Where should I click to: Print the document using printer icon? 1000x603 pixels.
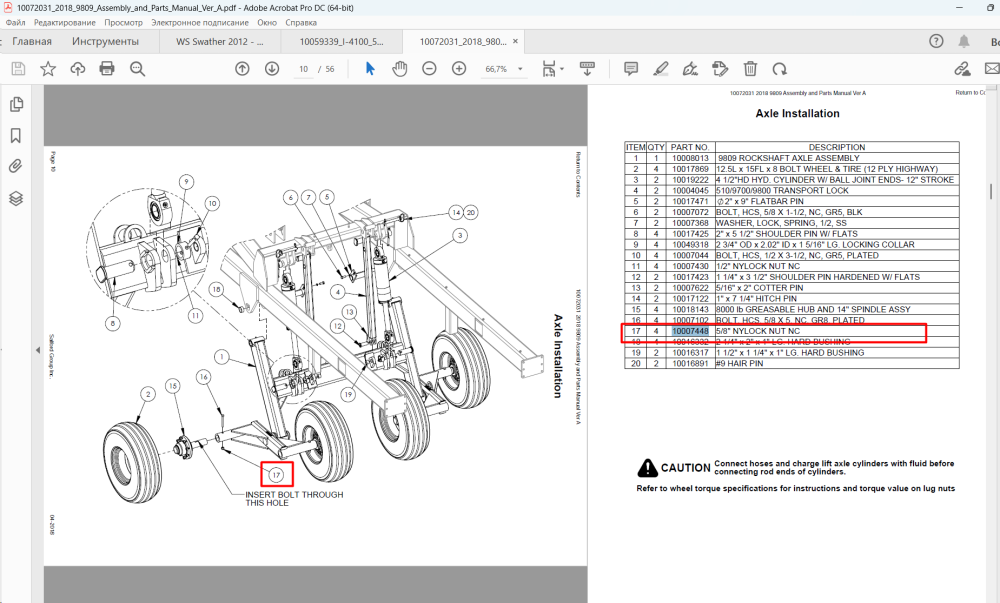[x=107, y=69]
